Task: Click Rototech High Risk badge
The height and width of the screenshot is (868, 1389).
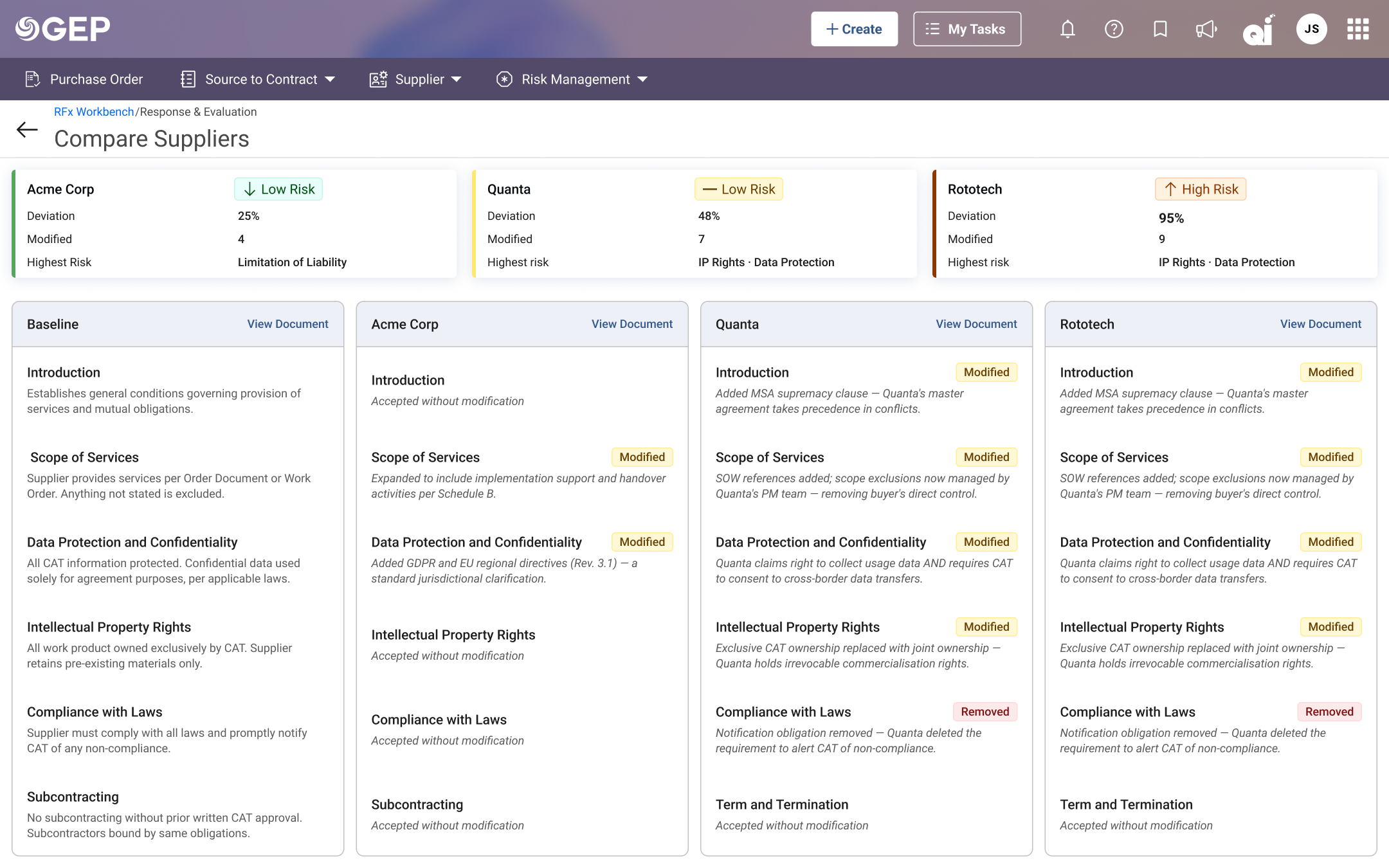Action: [1201, 189]
